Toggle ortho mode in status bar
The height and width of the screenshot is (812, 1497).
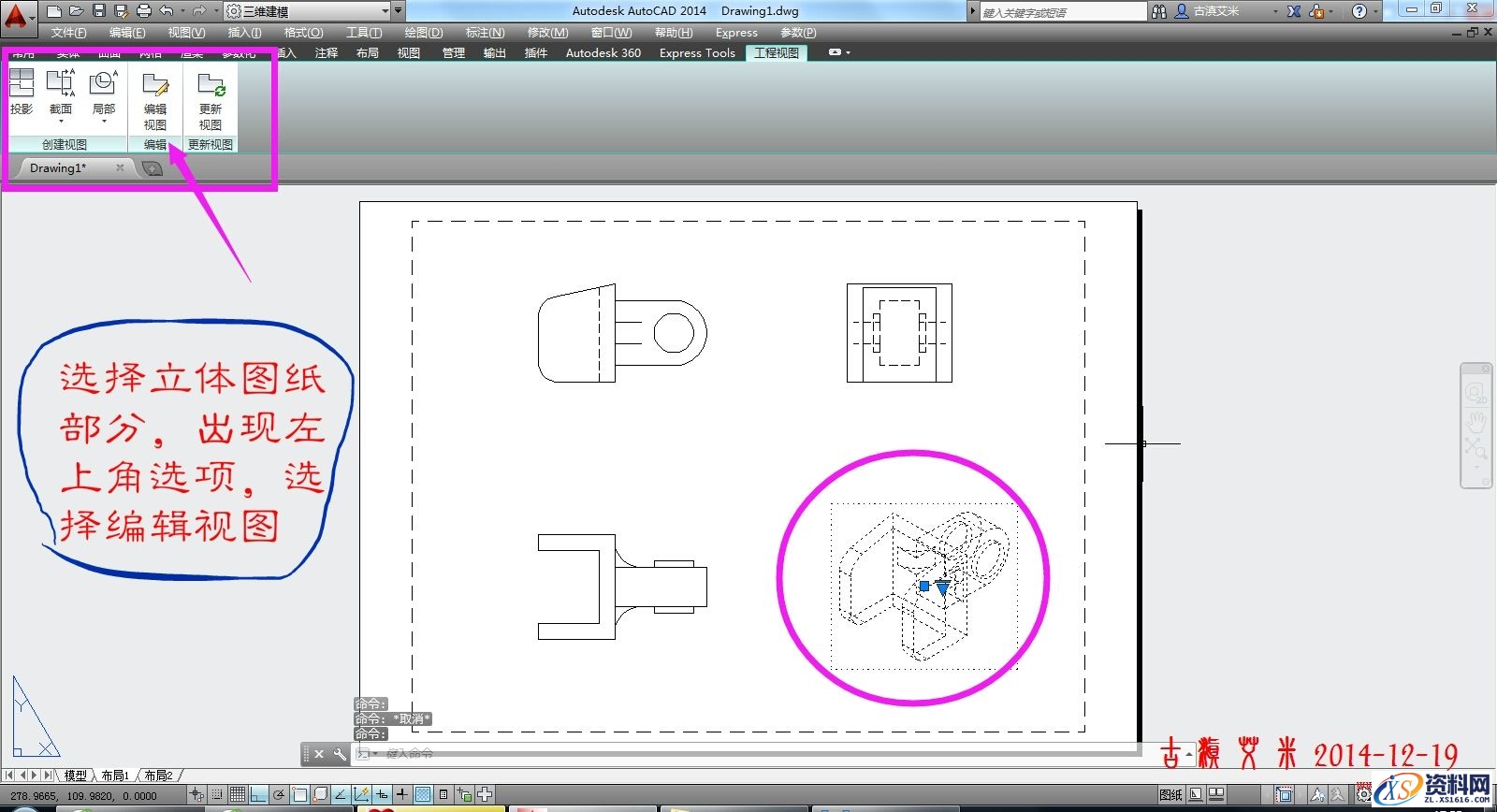click(x=258, y=794)
